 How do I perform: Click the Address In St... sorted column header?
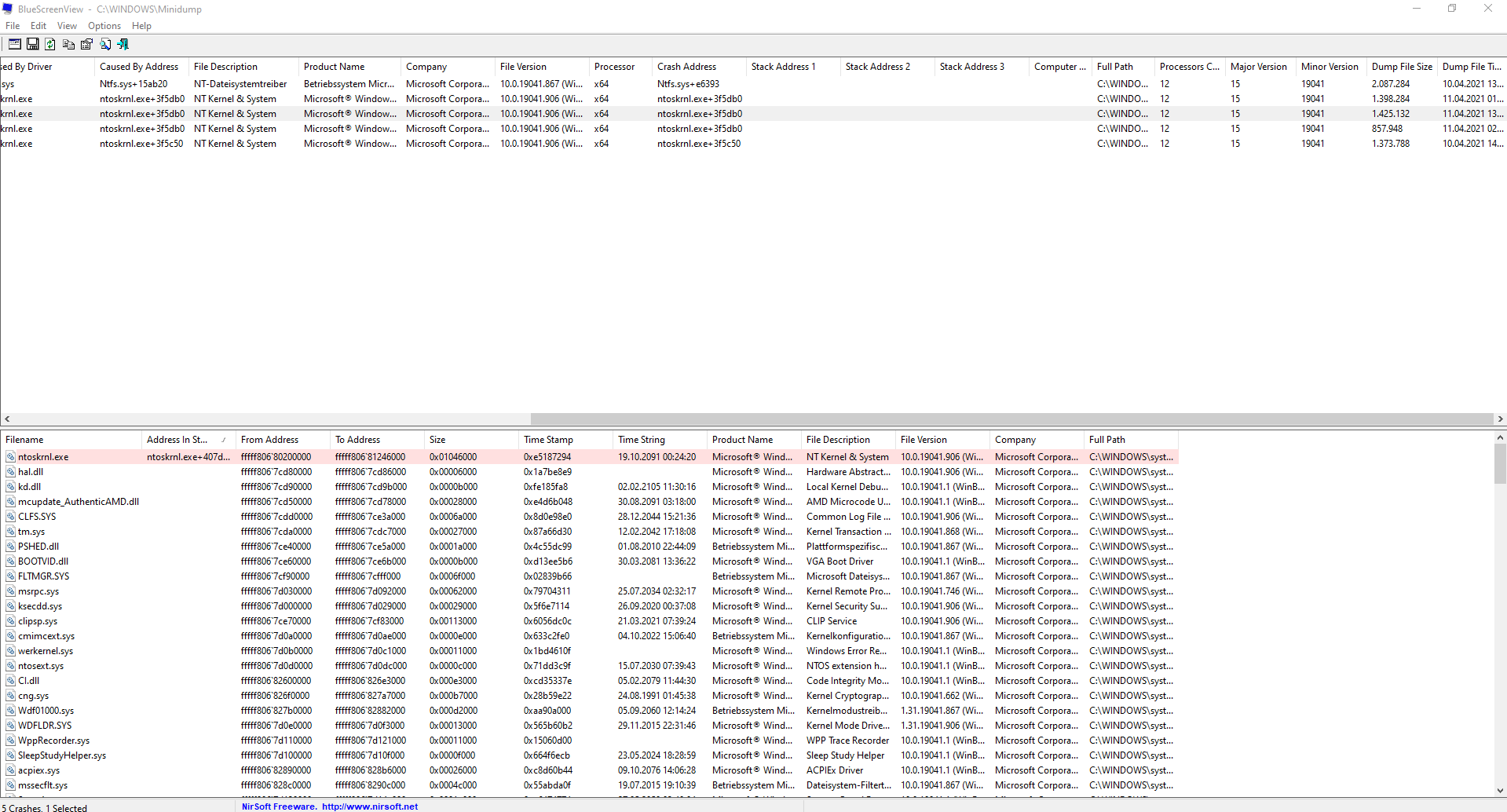188,440
